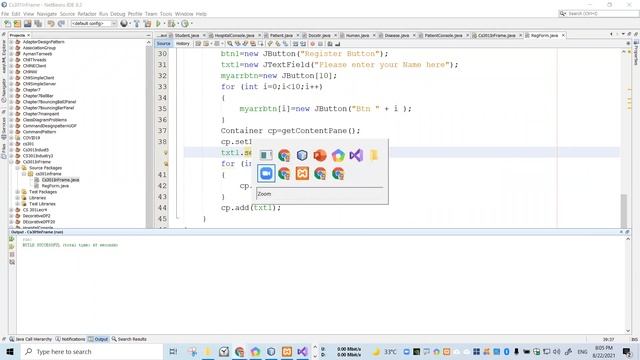Switch to the HospitalConsole.java tab
640x360 pixels.
tap(234, 36)
